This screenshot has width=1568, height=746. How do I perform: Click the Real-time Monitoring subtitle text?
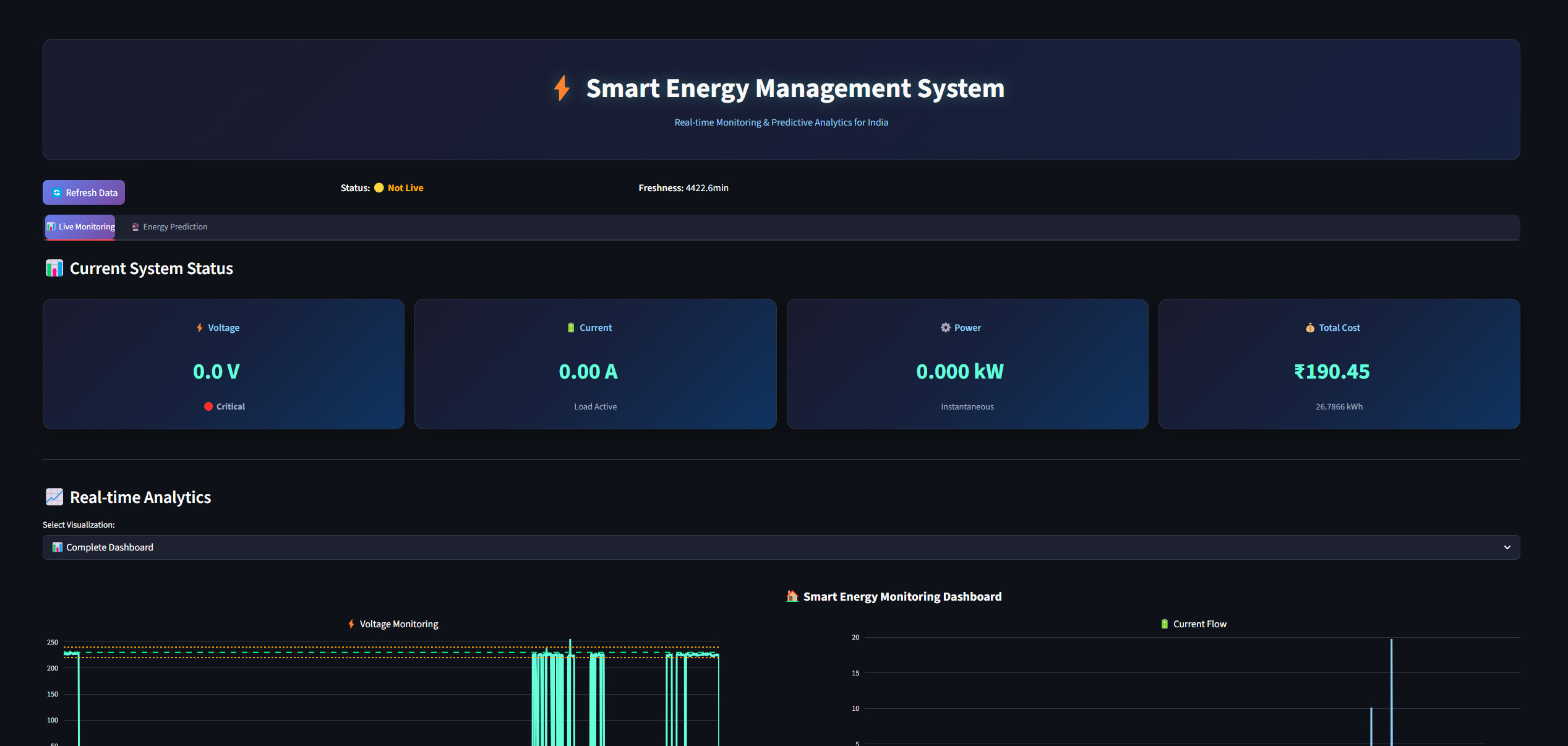tap(781, 122)
